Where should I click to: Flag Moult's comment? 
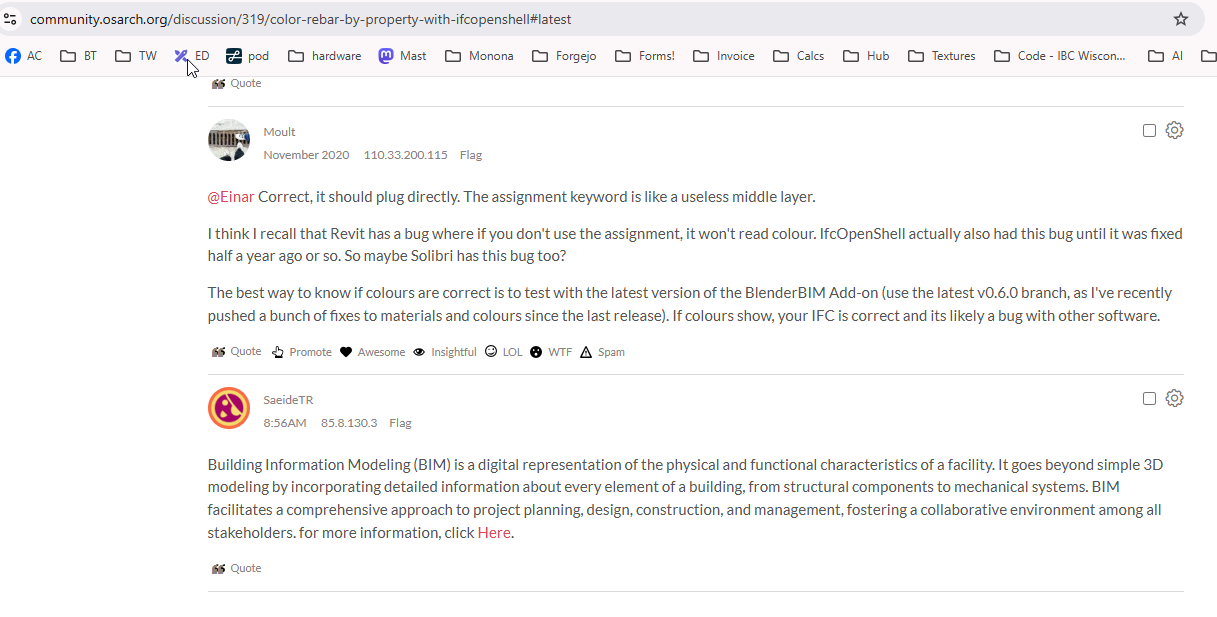pos(471,155)
